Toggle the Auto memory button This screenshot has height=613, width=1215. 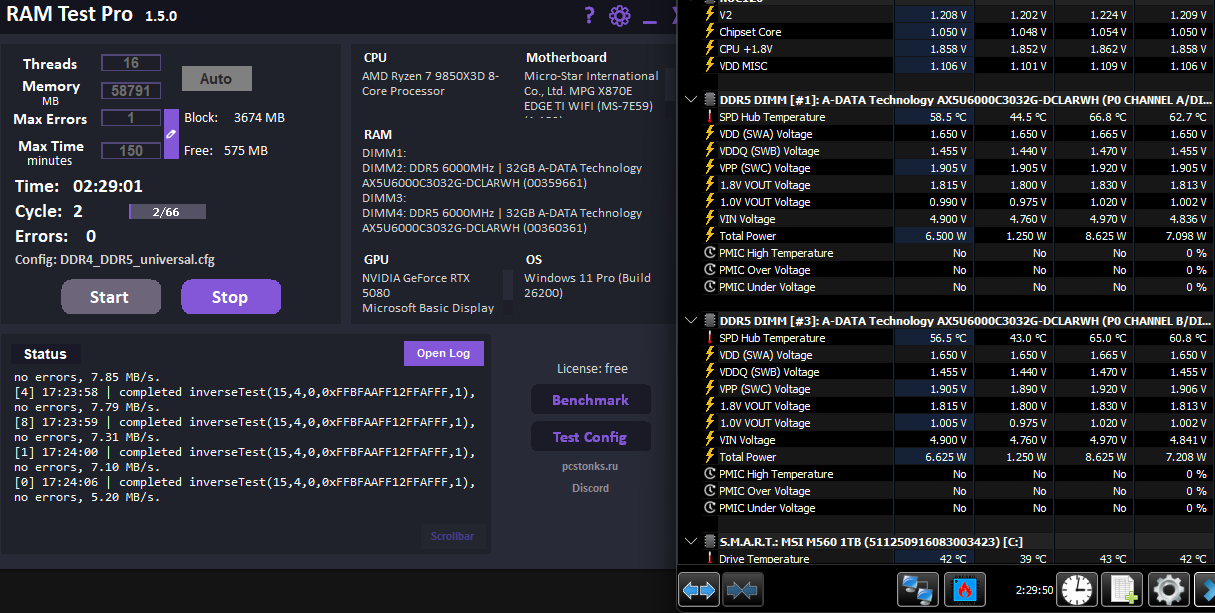pos(216,79)
